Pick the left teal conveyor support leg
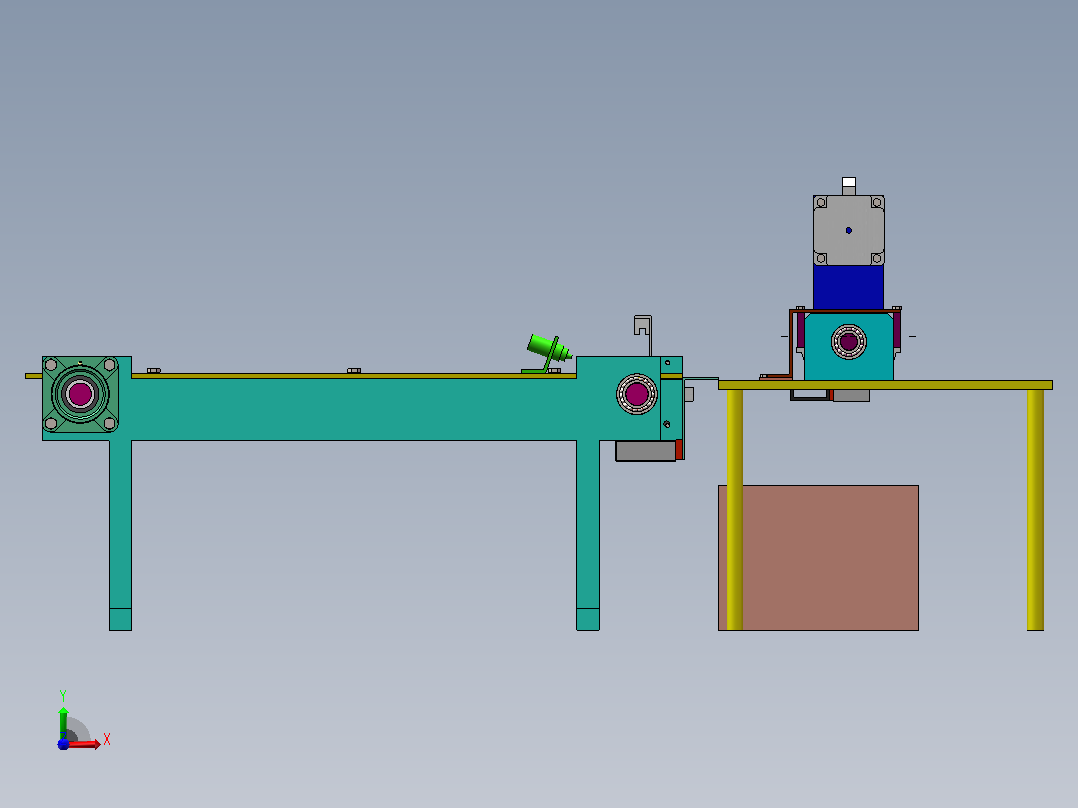This screenshot has width=1078, height=808. tap(120, 535)
